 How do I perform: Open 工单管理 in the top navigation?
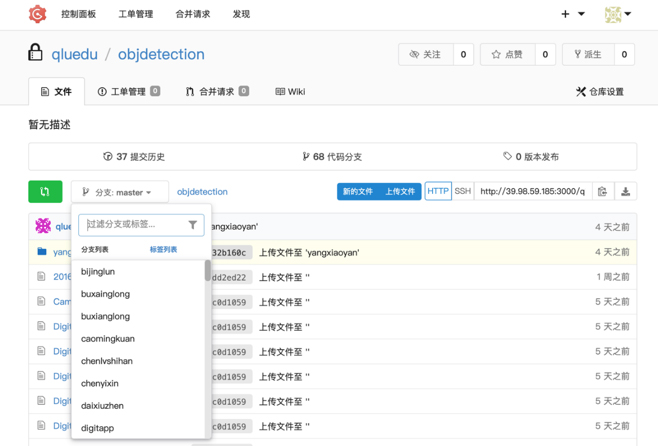click(136, 14)
